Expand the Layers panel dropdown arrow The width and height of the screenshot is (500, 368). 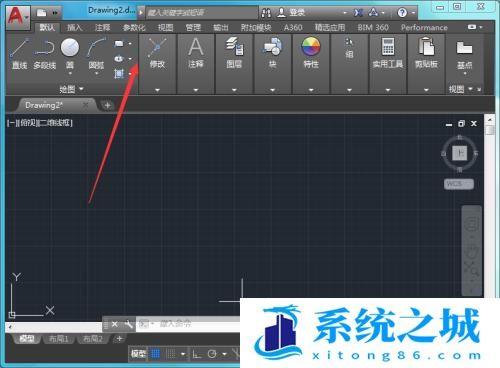[x=234, y=90]
